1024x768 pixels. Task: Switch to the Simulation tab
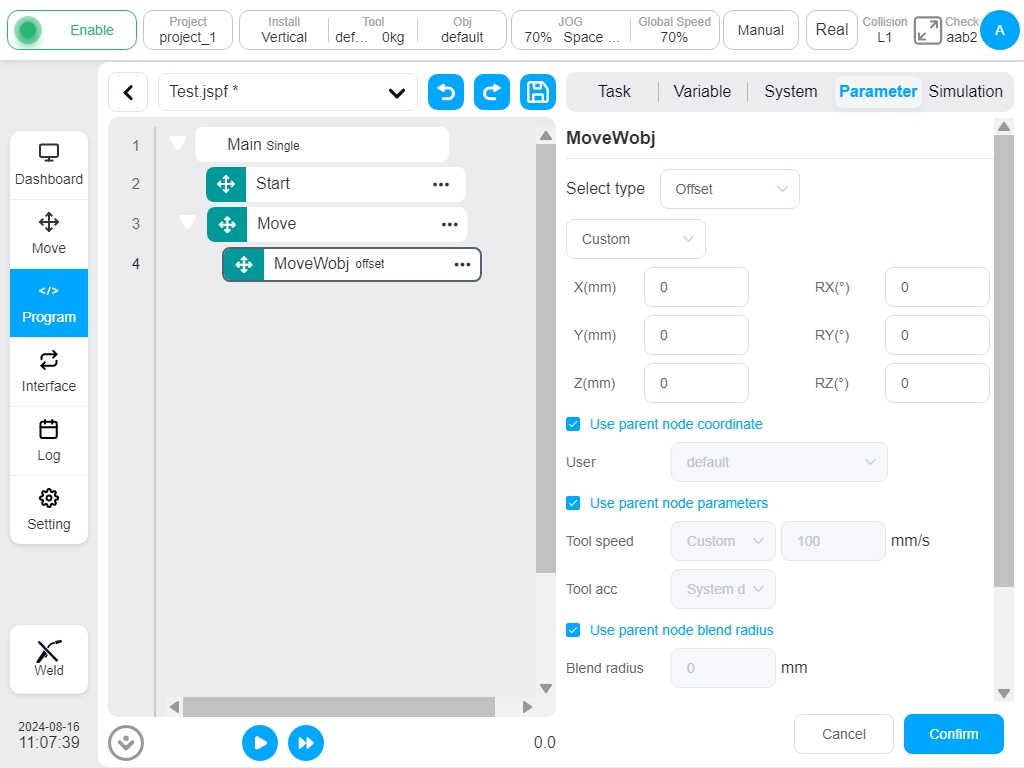965,91
